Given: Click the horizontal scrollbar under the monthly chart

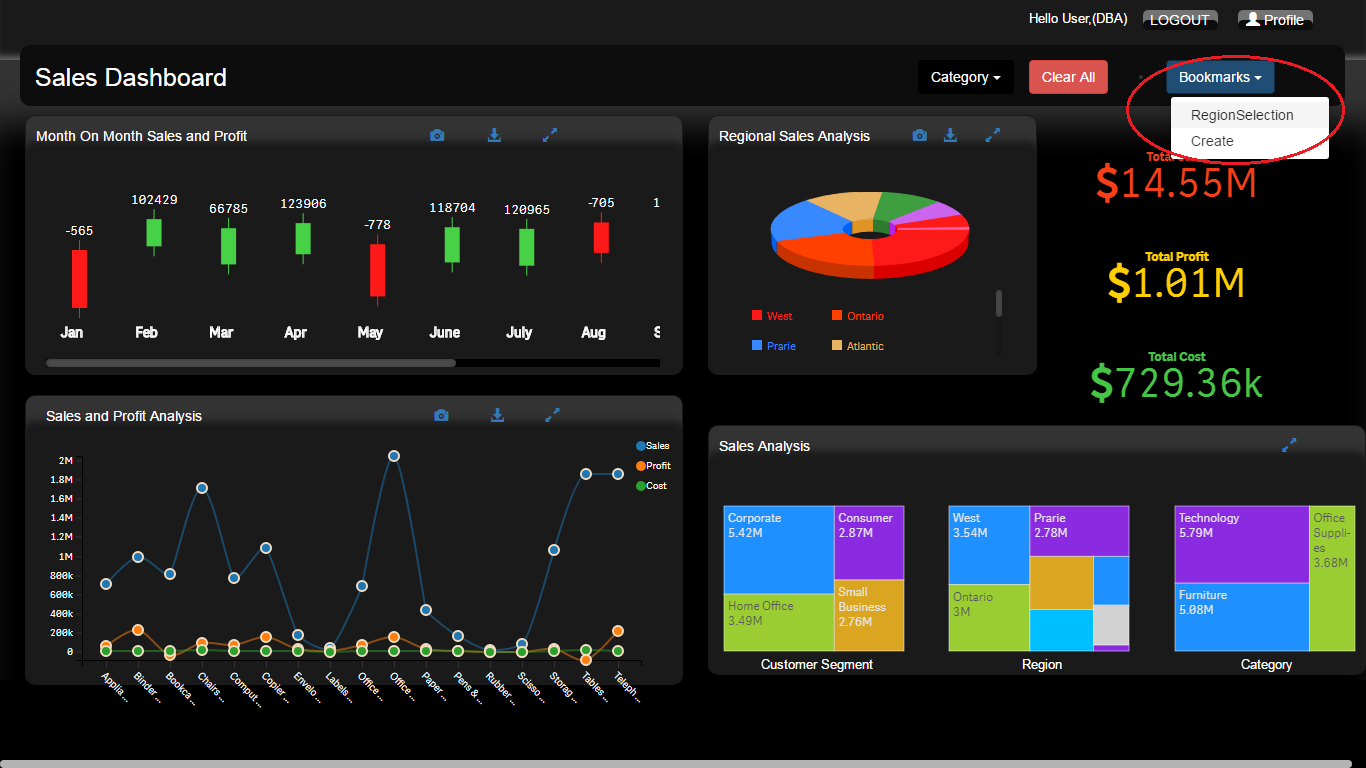Looking at the screenshot, I should [250, 363].
